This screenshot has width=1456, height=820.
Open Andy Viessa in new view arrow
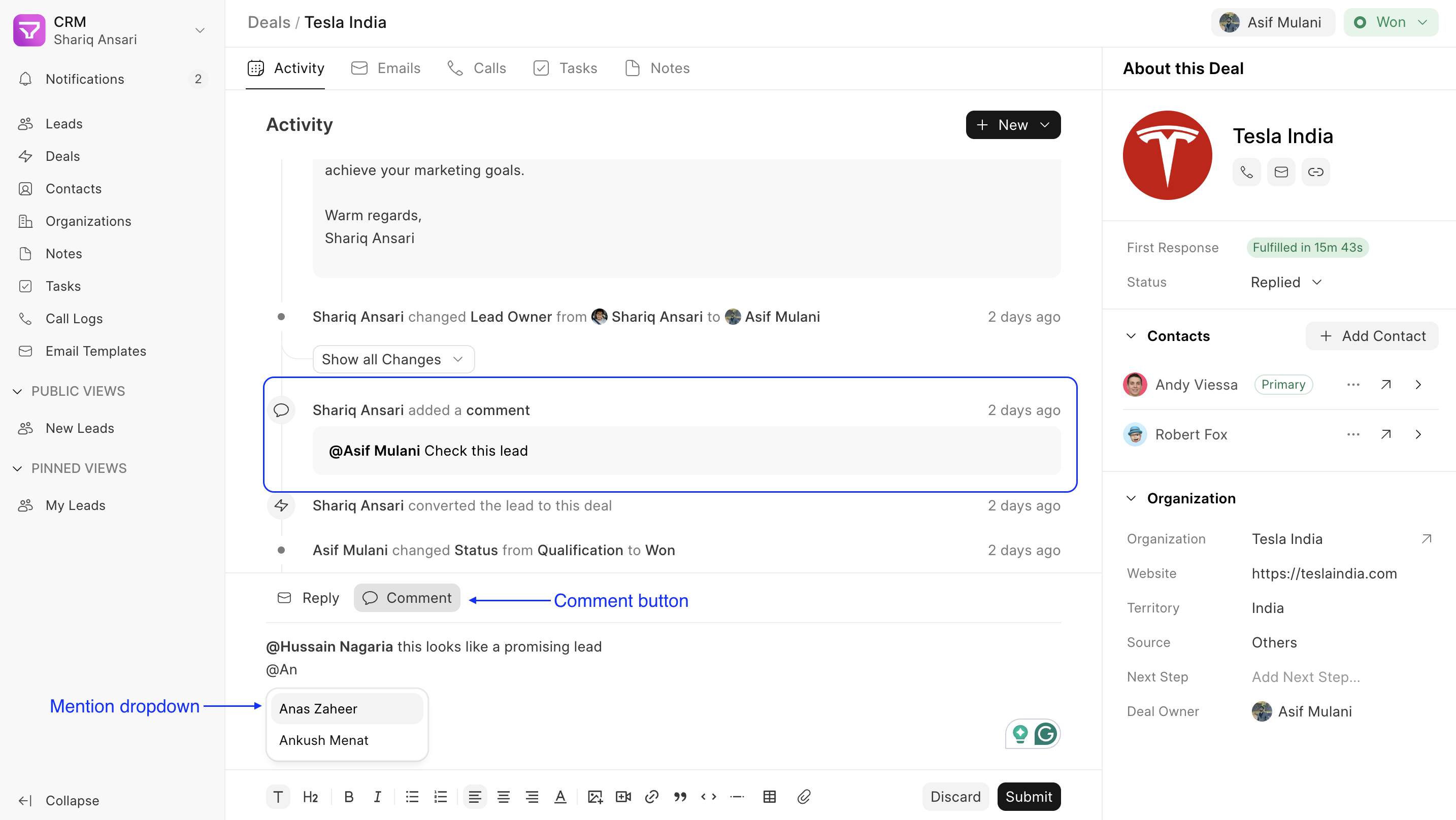(1385, 384)
